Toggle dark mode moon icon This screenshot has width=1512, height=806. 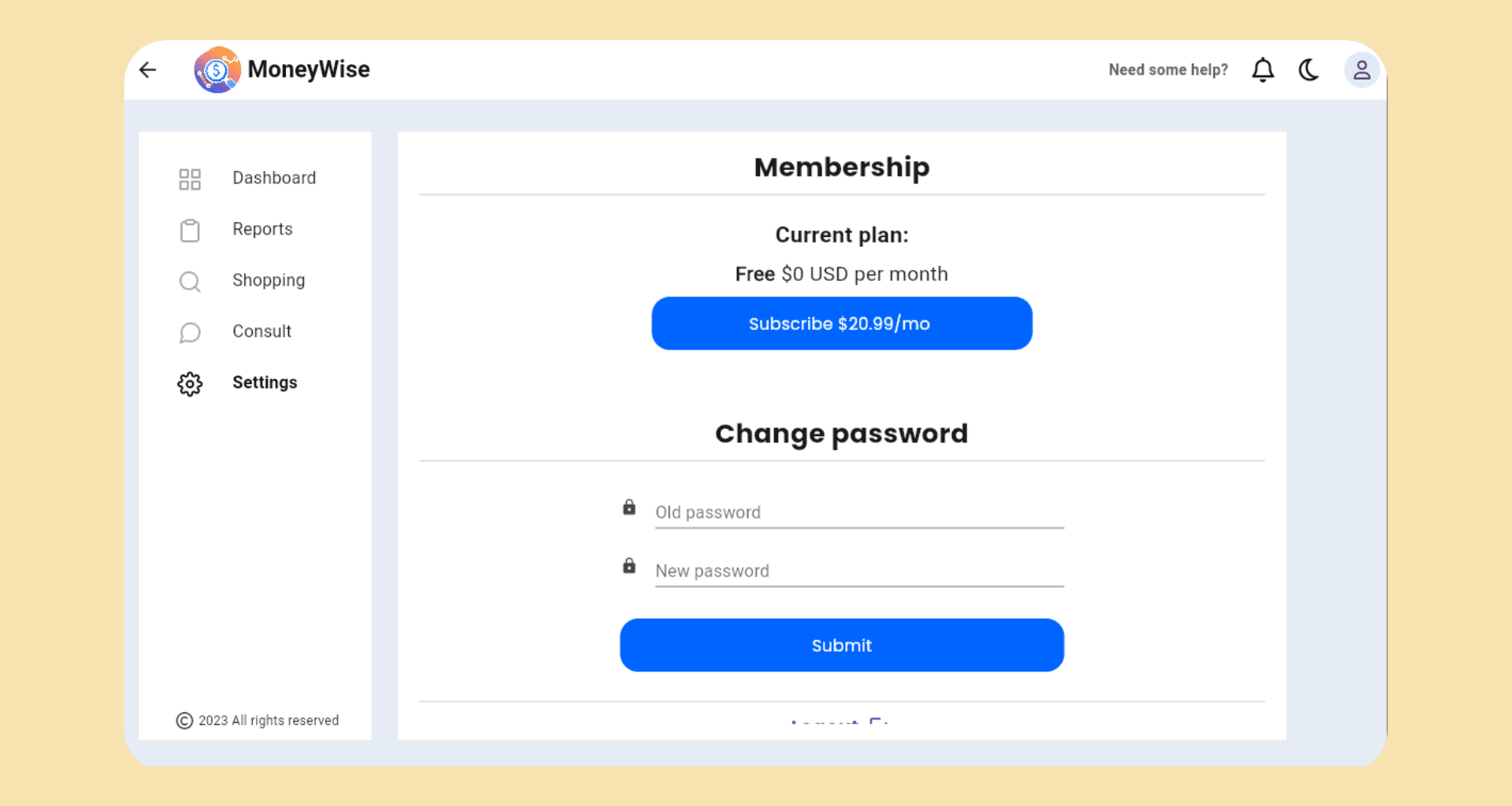coord(1309,70)
